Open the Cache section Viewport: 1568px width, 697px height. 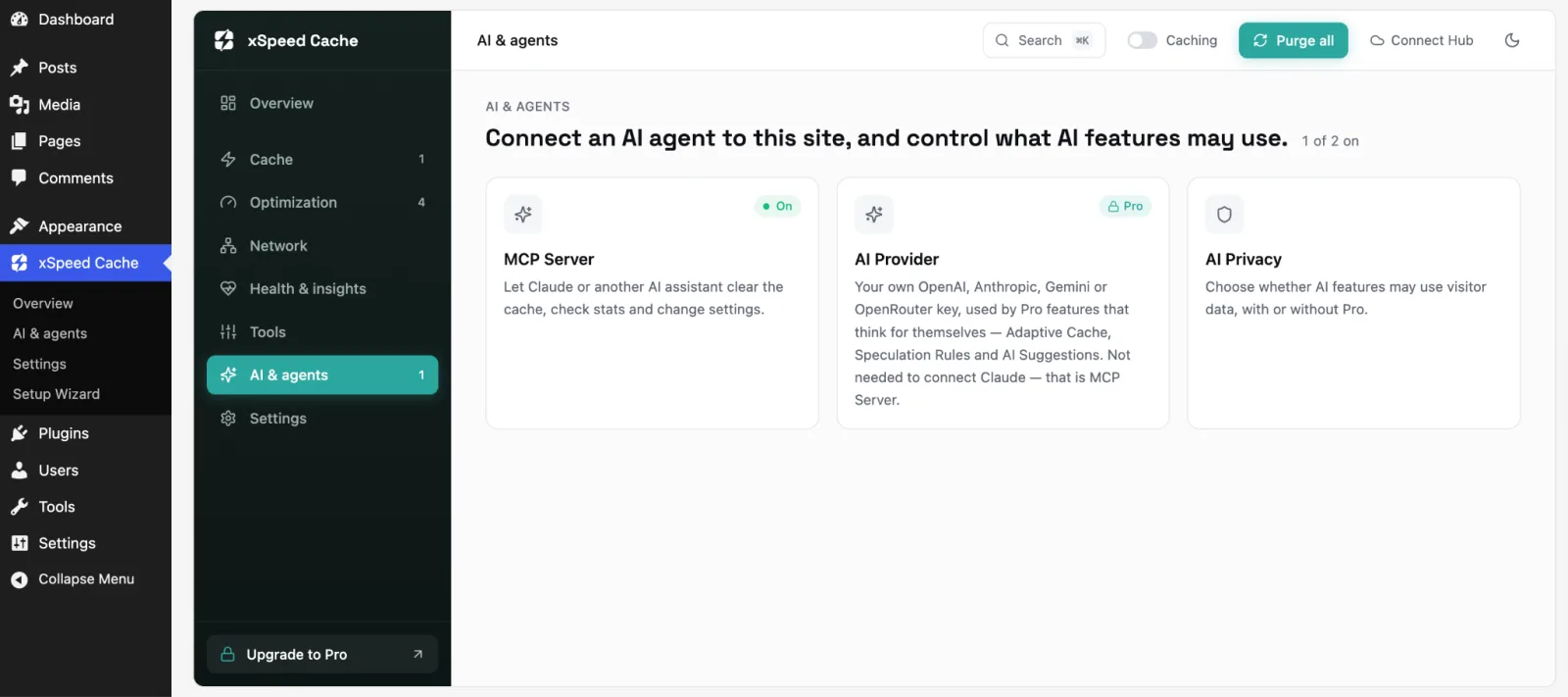coord(322,159)
